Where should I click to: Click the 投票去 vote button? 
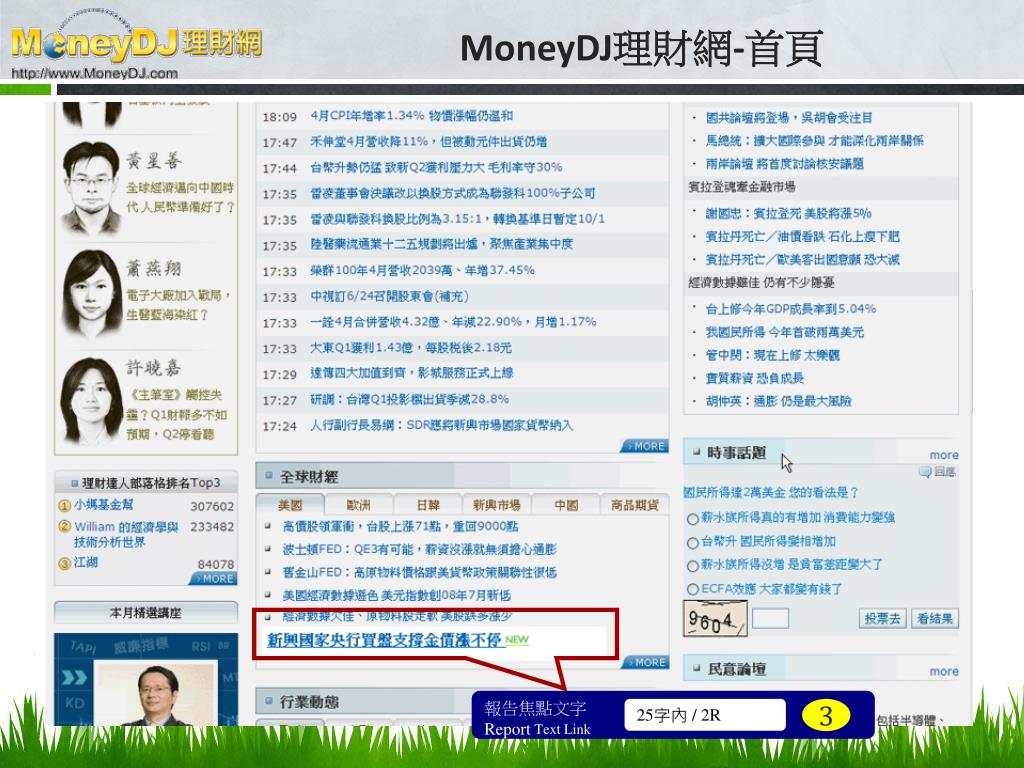(882, 618)
